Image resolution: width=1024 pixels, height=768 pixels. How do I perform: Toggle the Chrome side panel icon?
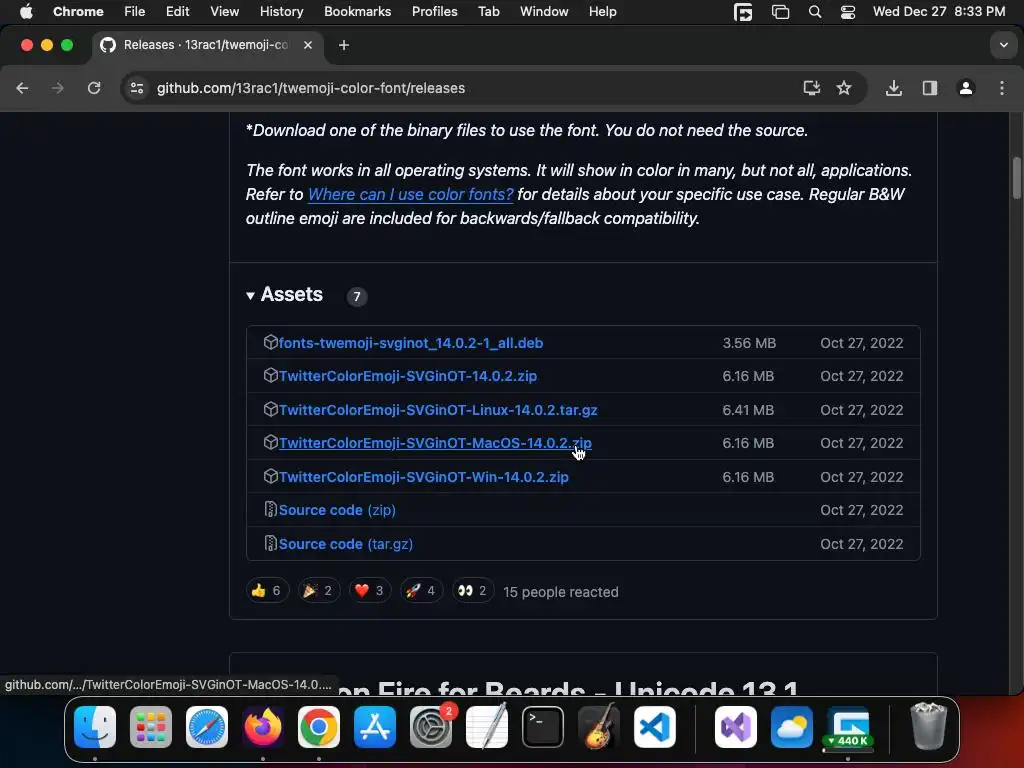point(929,88)
